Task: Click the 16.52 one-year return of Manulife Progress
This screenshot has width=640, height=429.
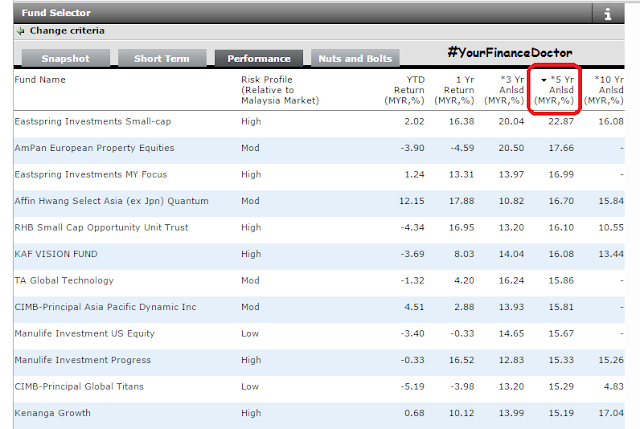Action: [x=462, y=360]
